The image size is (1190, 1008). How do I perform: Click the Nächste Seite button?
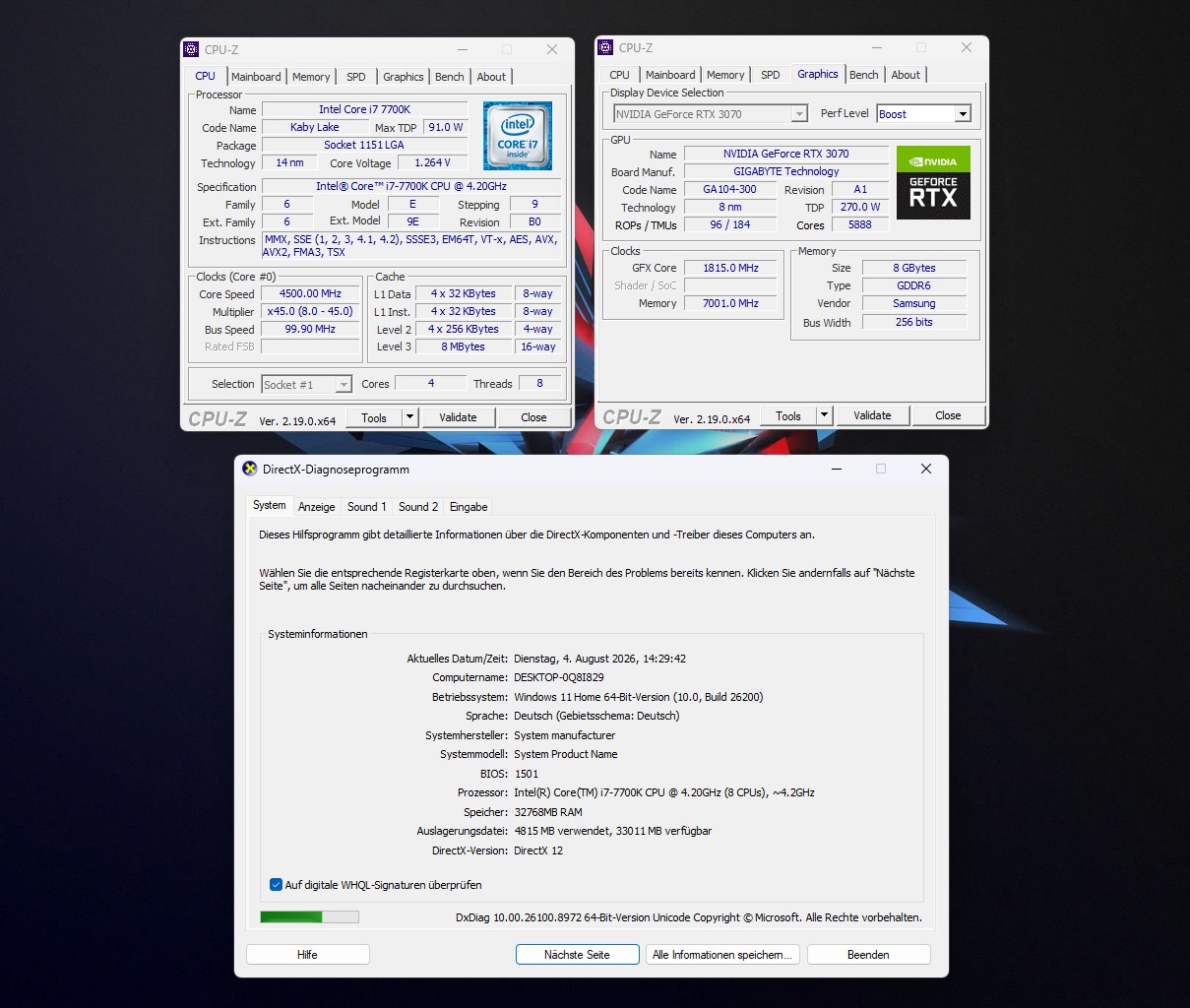click(x=577, y=955)
